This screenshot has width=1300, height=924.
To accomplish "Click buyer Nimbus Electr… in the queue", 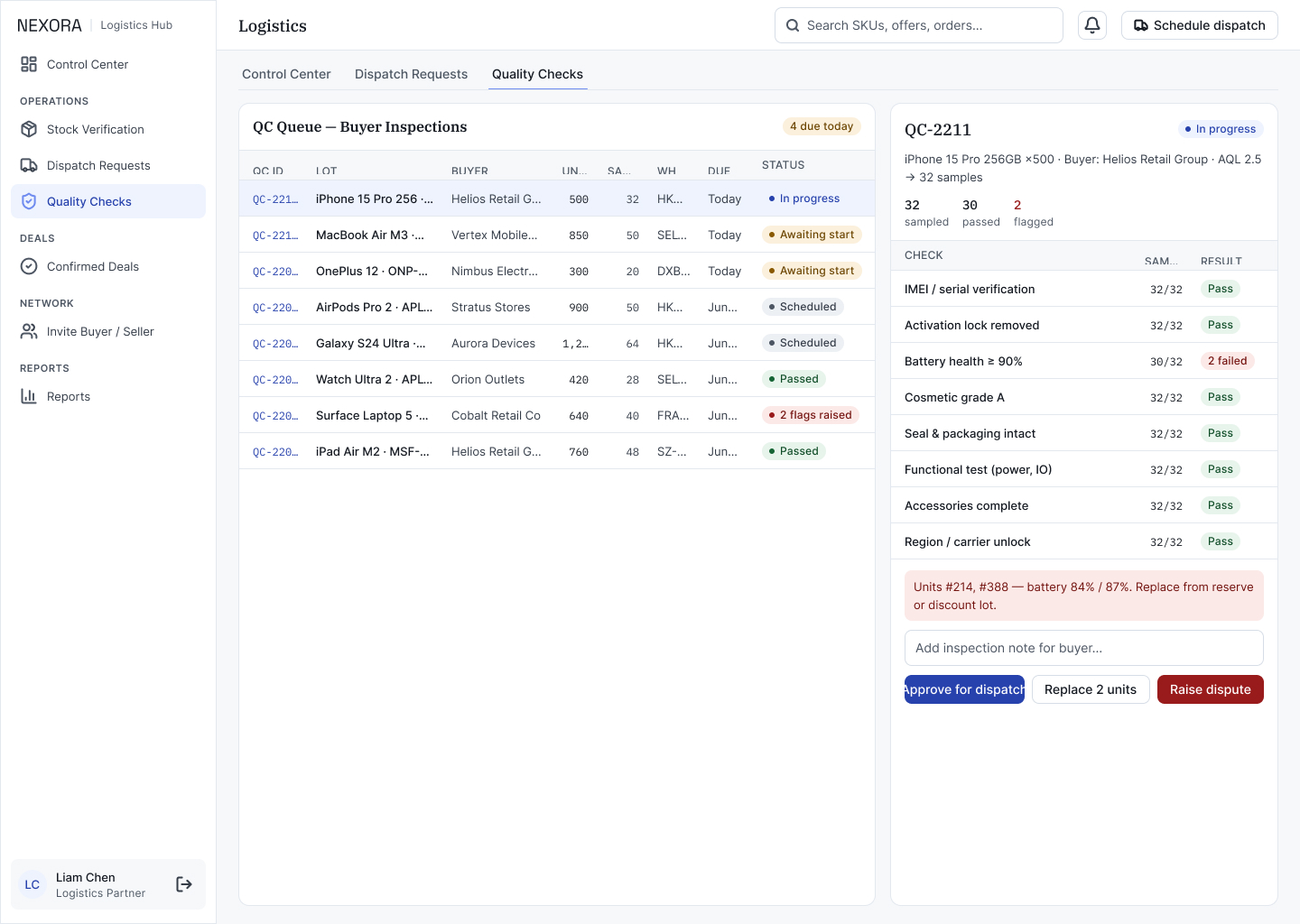I will 495,272.
